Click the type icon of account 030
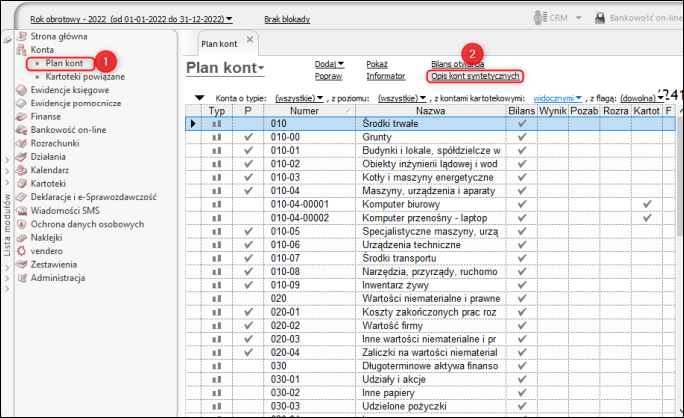Screen dimensions: 684x418 (217, 366)
